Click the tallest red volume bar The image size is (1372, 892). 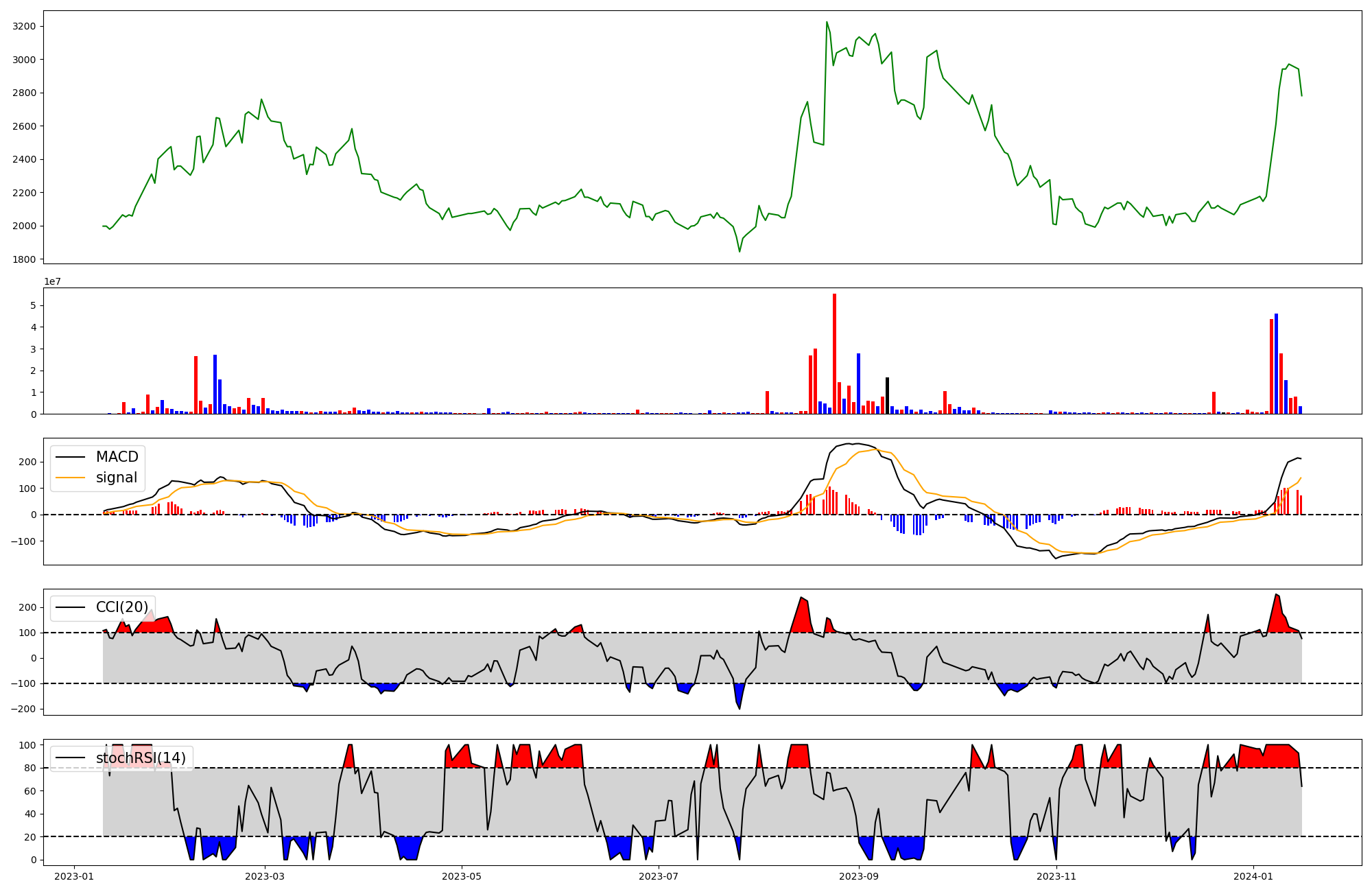[x=834, y=353]
